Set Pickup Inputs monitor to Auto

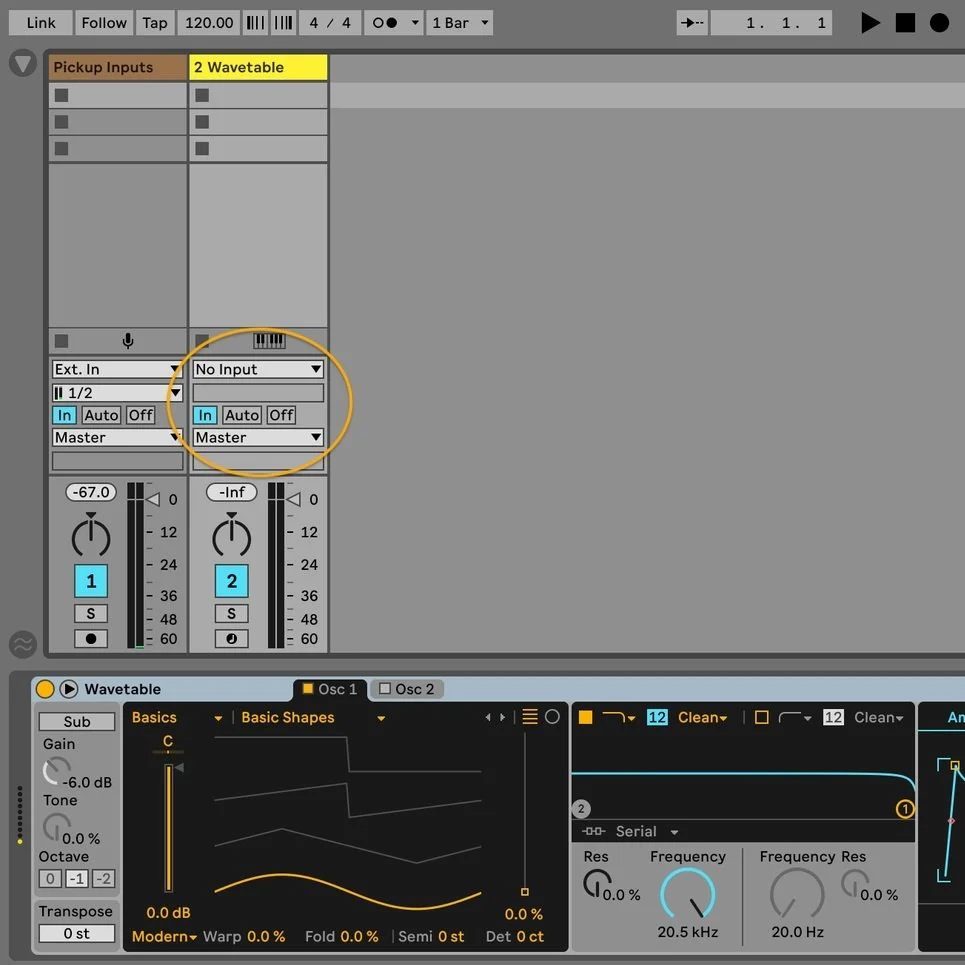click(x=101, y=415)
